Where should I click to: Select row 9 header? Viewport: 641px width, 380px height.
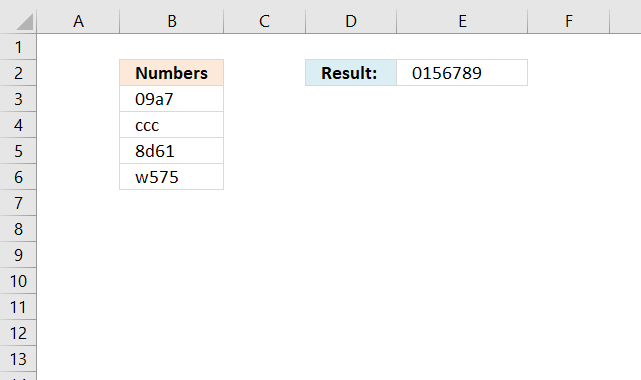point(18,255)
